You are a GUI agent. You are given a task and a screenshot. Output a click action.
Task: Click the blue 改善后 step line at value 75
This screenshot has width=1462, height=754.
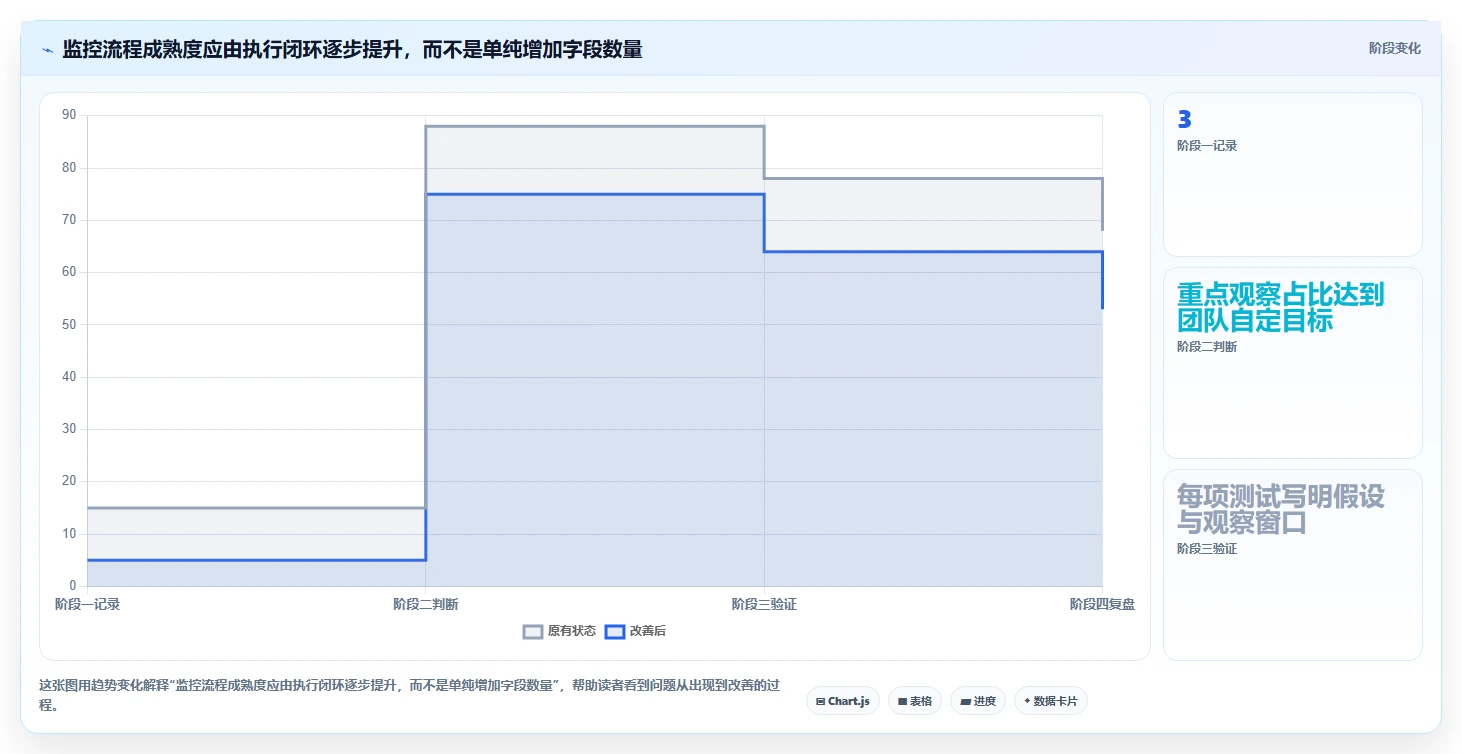click(595, 194)
